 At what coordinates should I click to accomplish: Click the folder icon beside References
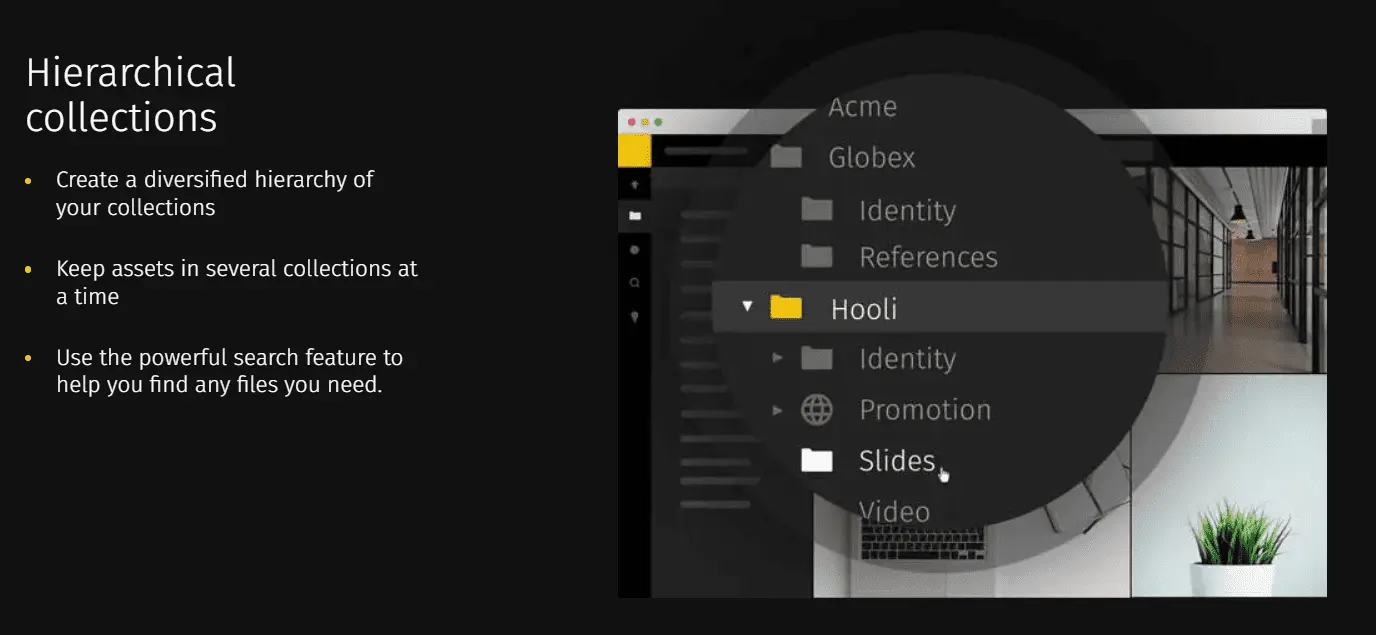pyautogui.click(x=815, y=257)
